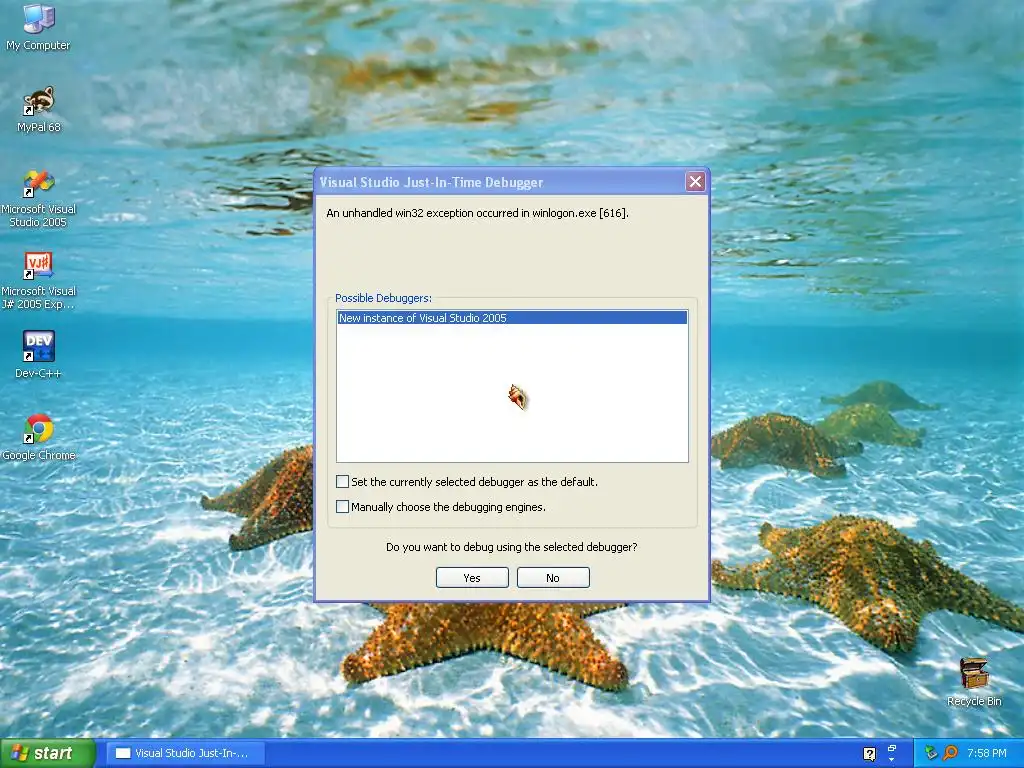Click the help question mark tray icon
Viewport: 1024px width, 768px height.
(x=869, y=754)
